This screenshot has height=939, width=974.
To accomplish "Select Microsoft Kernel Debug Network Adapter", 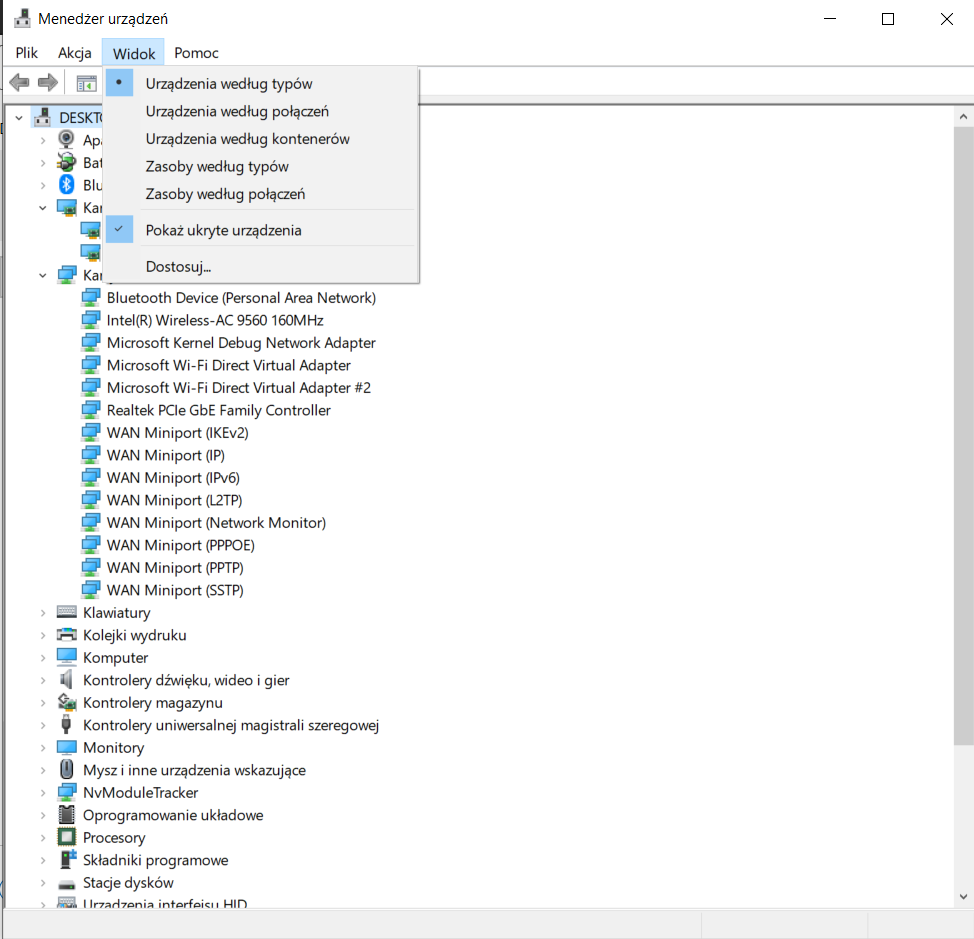I will coord(241,343).
